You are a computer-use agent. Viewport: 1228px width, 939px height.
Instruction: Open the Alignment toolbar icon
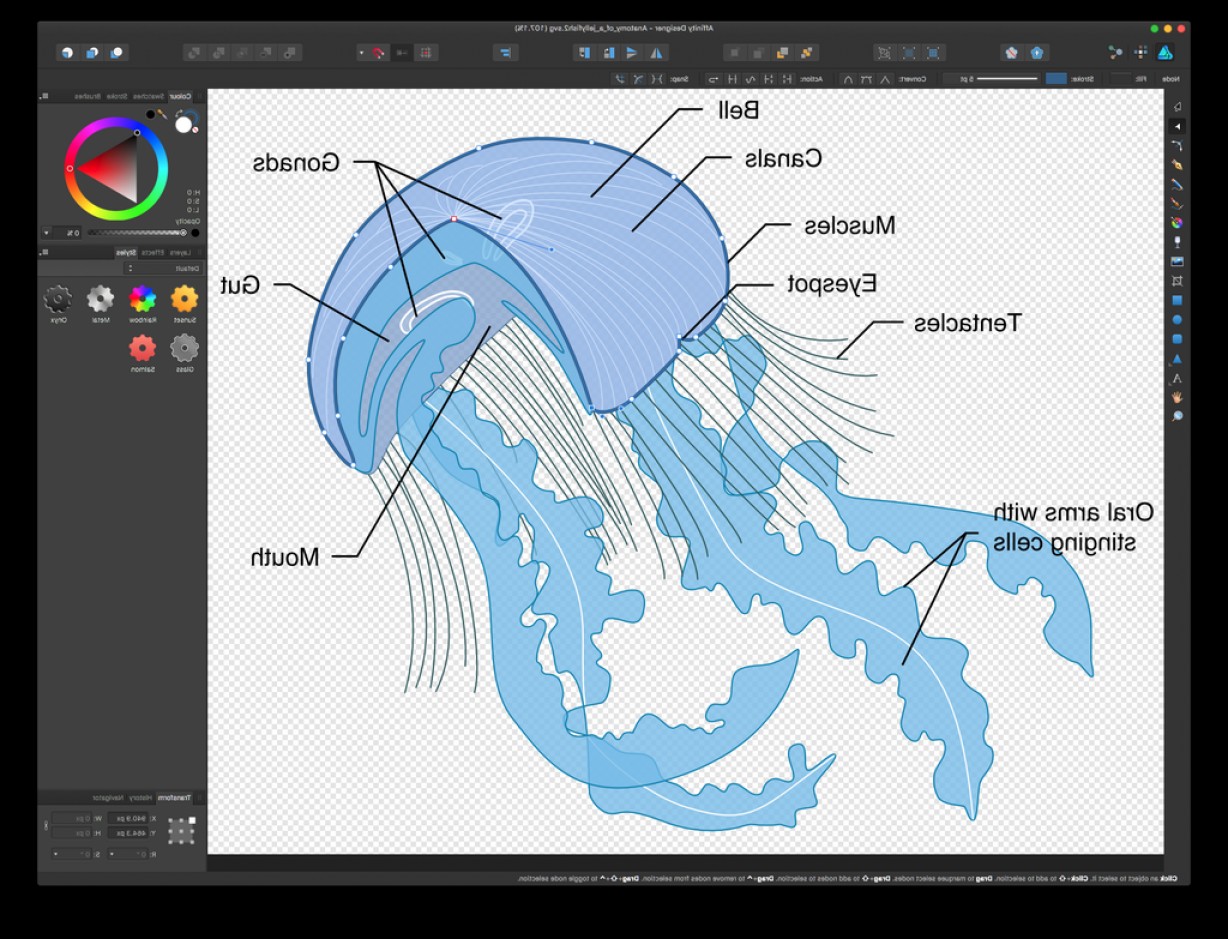click(505, 52)
